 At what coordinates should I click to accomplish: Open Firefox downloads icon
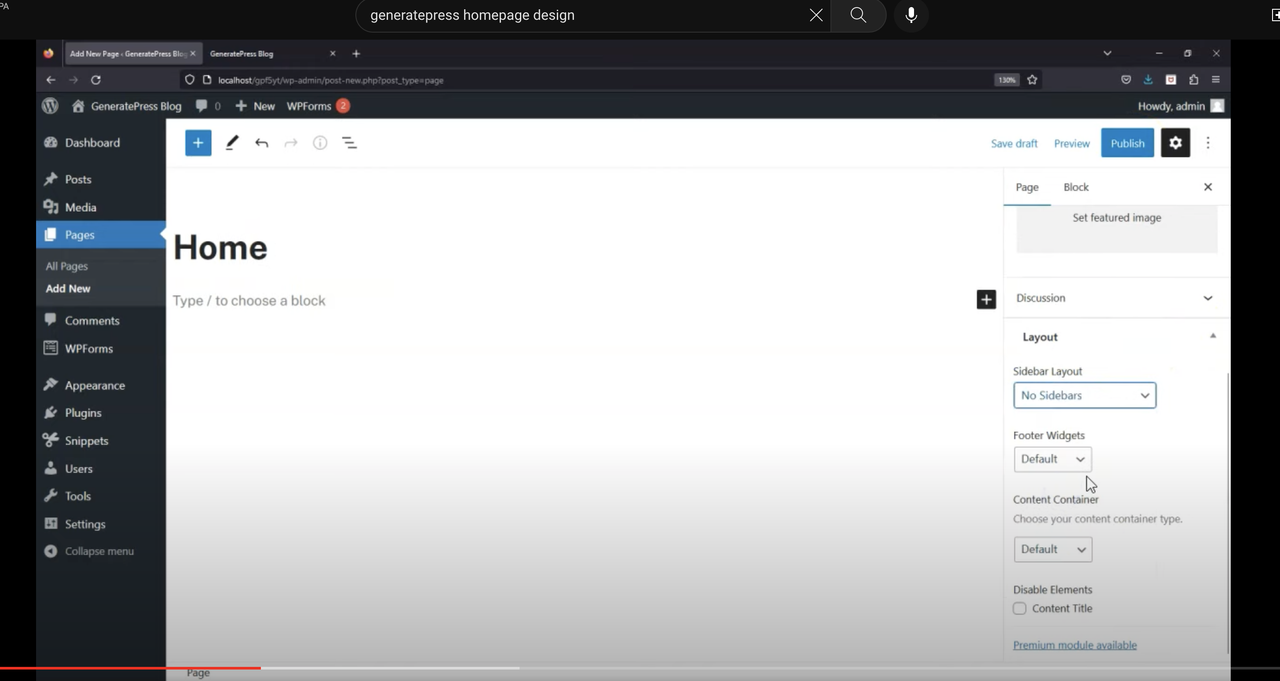[x=1148, y=80]
